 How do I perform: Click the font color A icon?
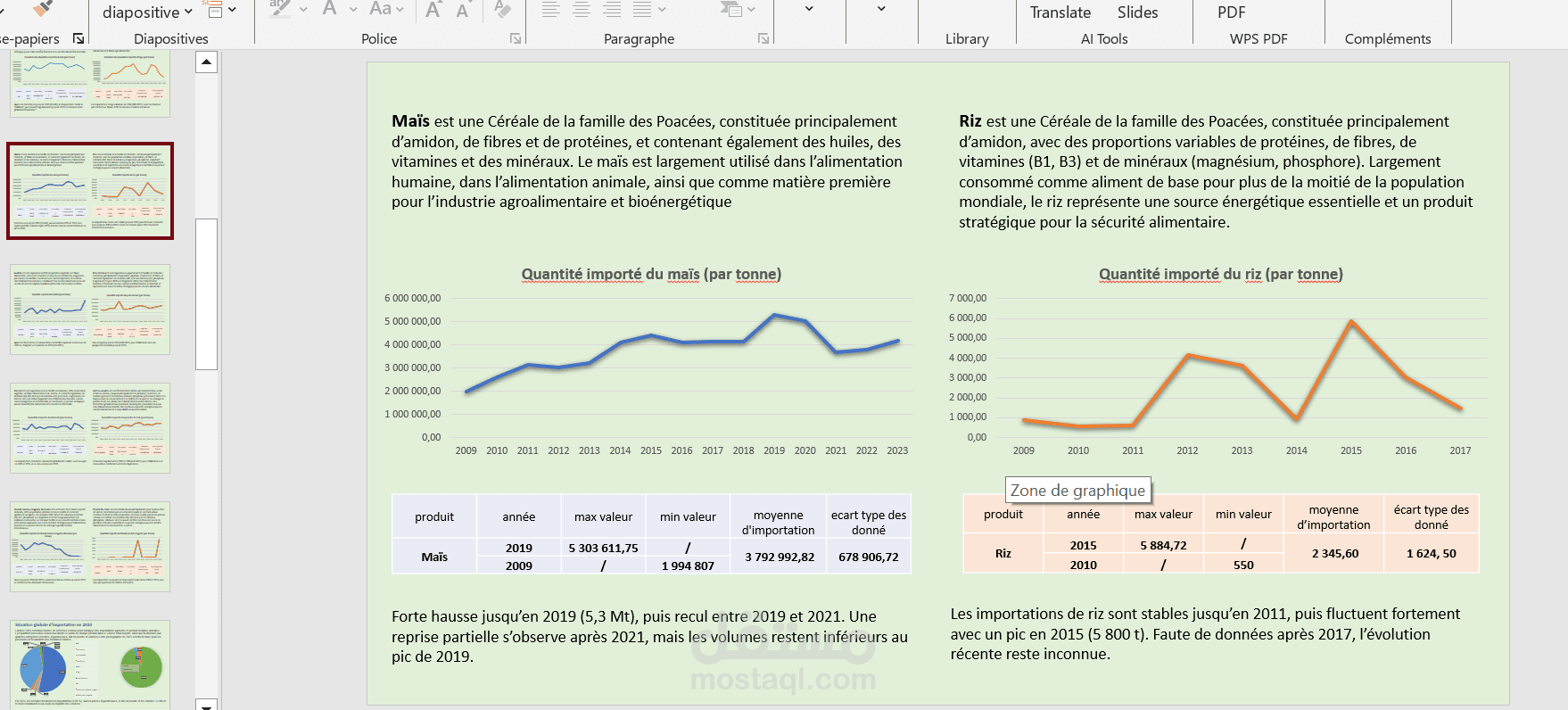click(x=330, y=9)
